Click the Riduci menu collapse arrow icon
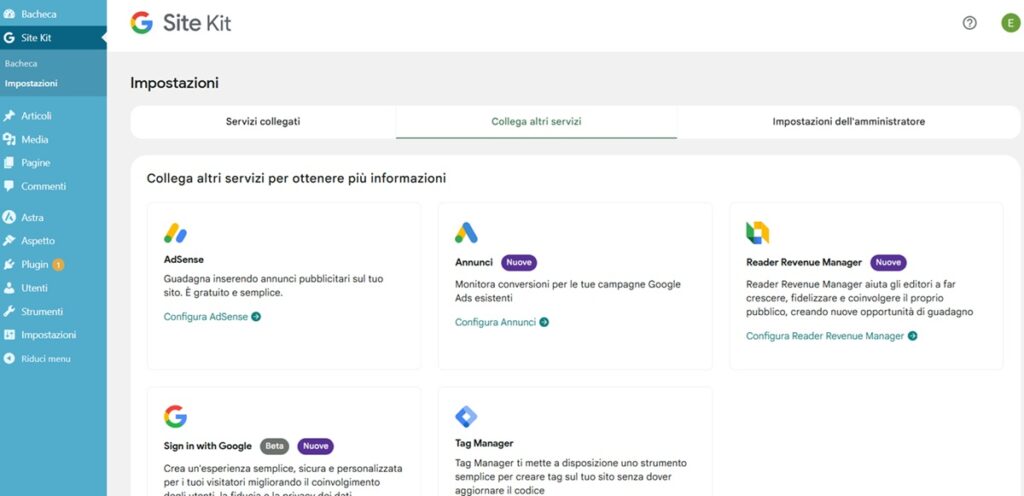 click(x=9, y=358)
